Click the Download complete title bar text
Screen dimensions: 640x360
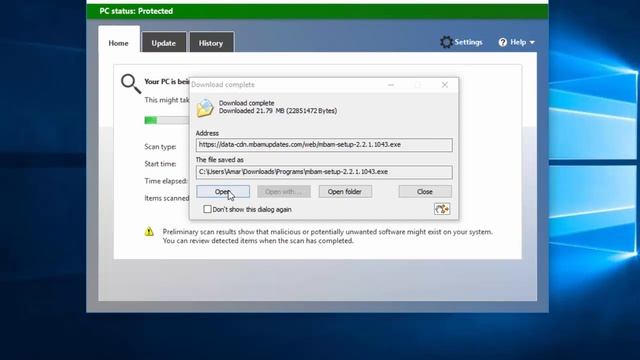(x=223, y=84)
